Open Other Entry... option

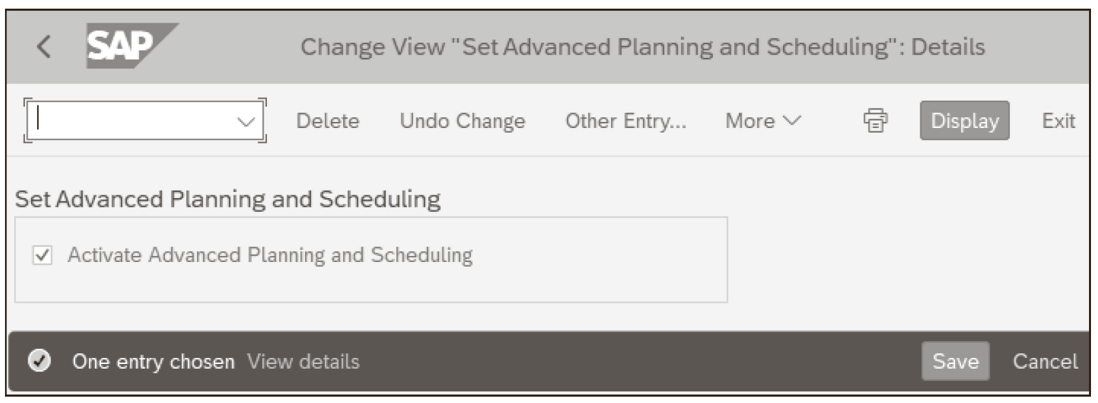coord(626,121)
